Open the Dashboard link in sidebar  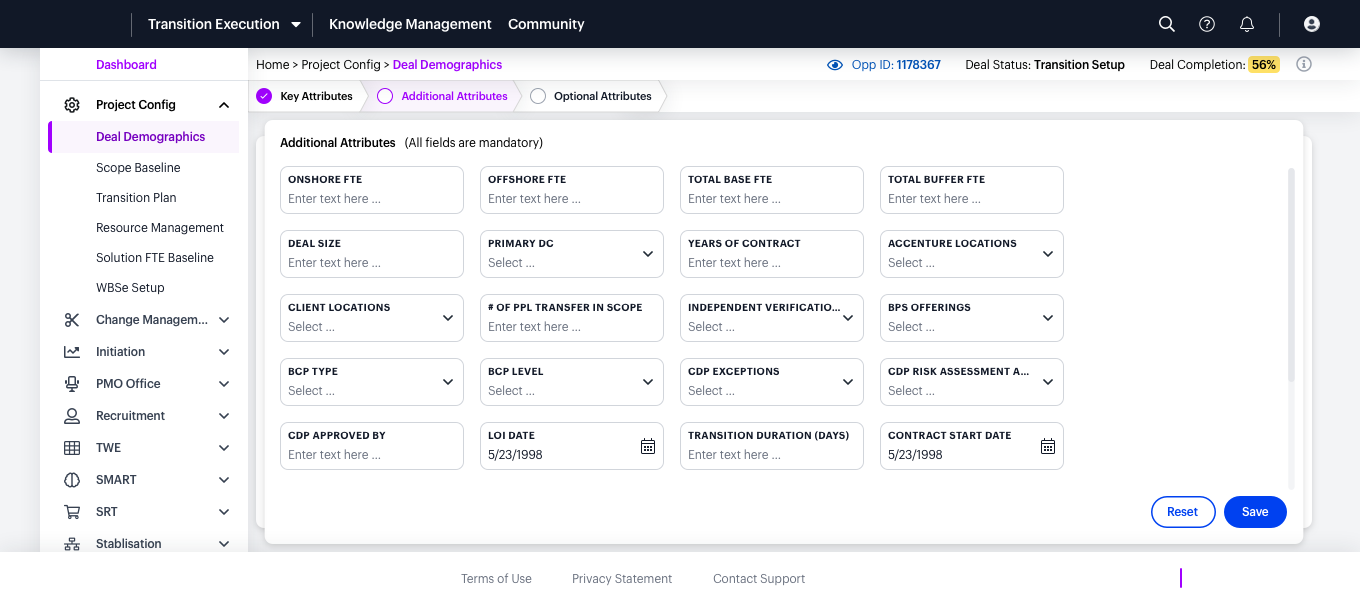pyautogui.click(x=126, y=65)
